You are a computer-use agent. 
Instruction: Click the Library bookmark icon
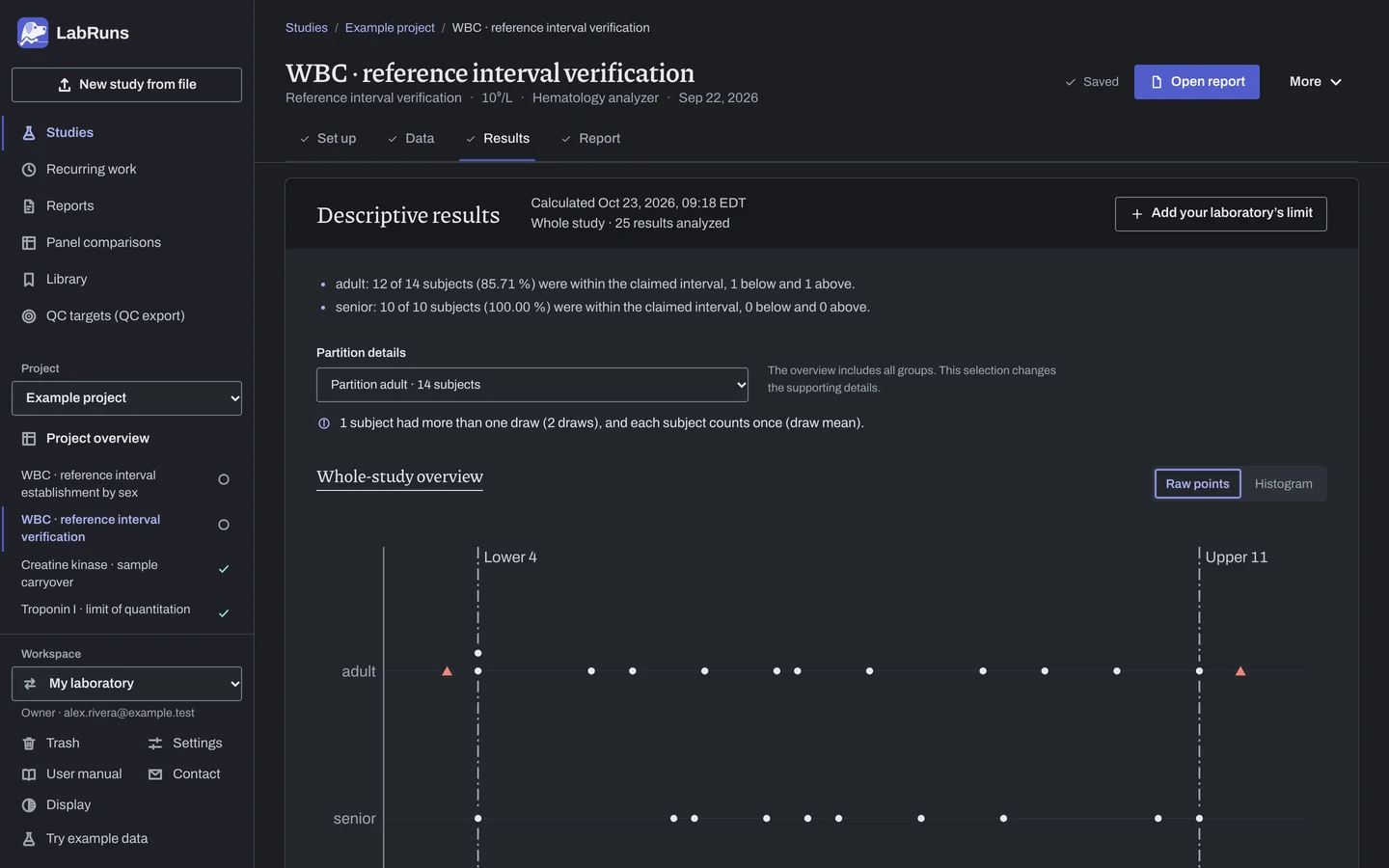[x=29, y=280]
